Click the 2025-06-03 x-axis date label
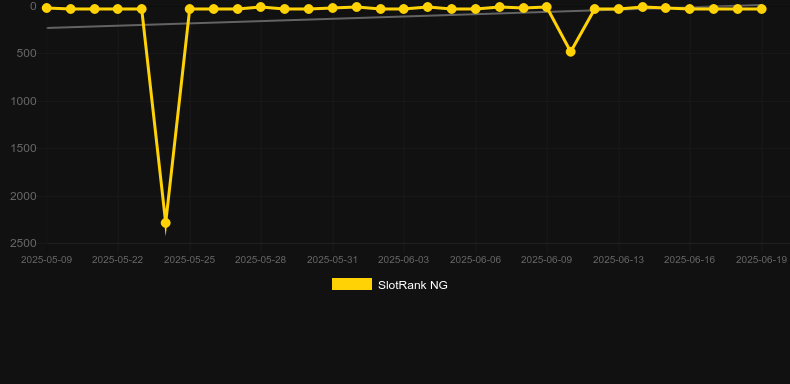 point(404,260)
